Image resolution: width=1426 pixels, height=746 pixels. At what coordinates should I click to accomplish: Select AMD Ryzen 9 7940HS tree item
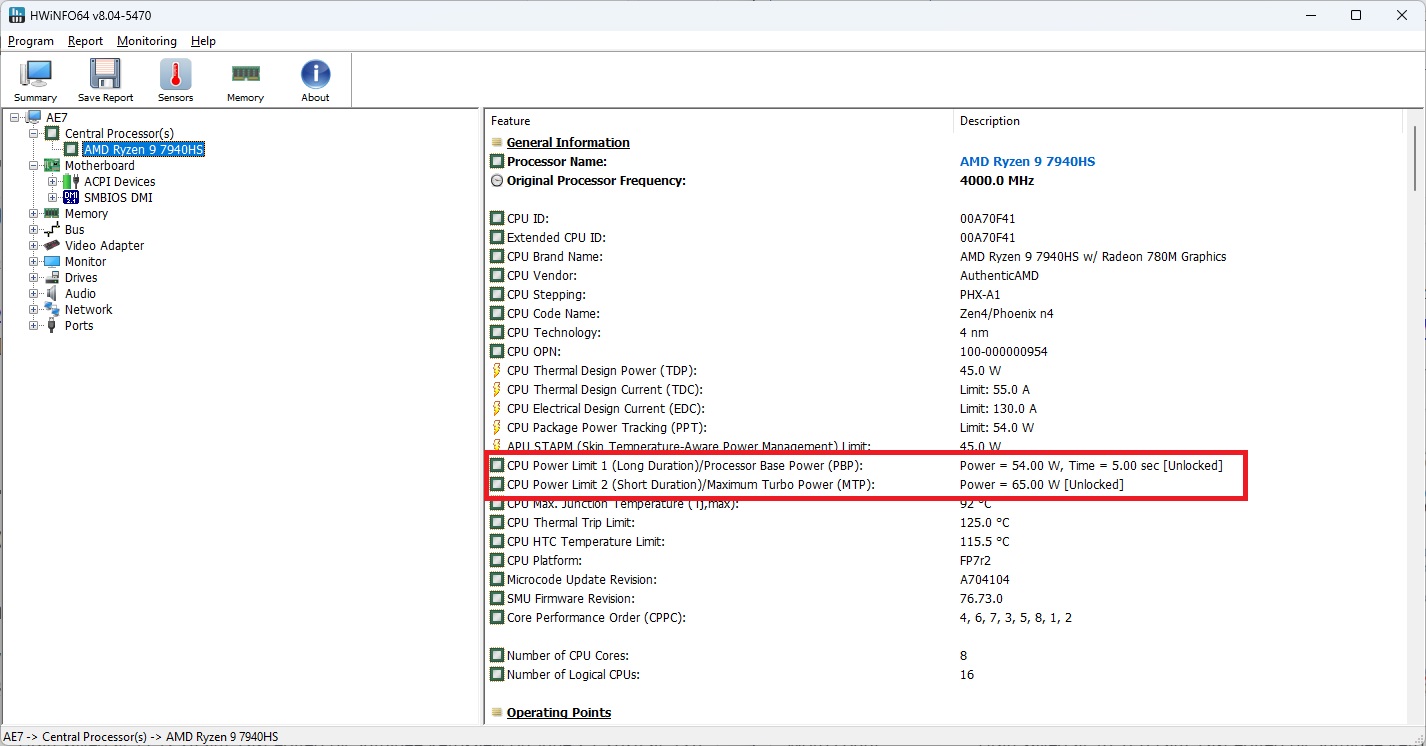coord(144,150)
